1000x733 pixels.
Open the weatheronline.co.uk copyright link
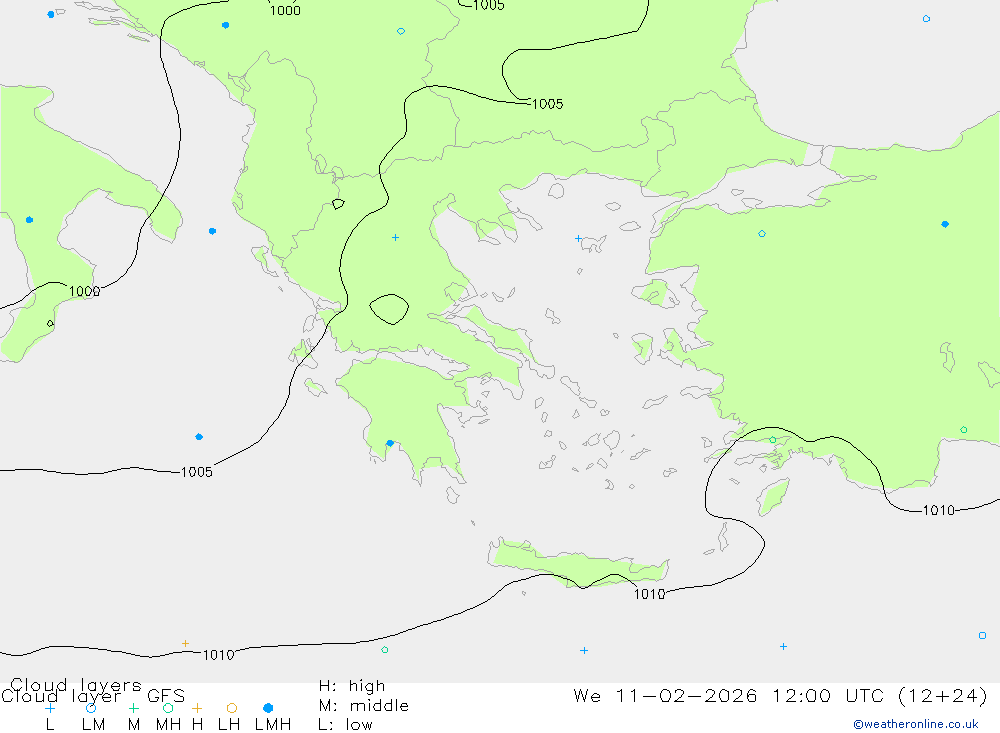[916, 724]
